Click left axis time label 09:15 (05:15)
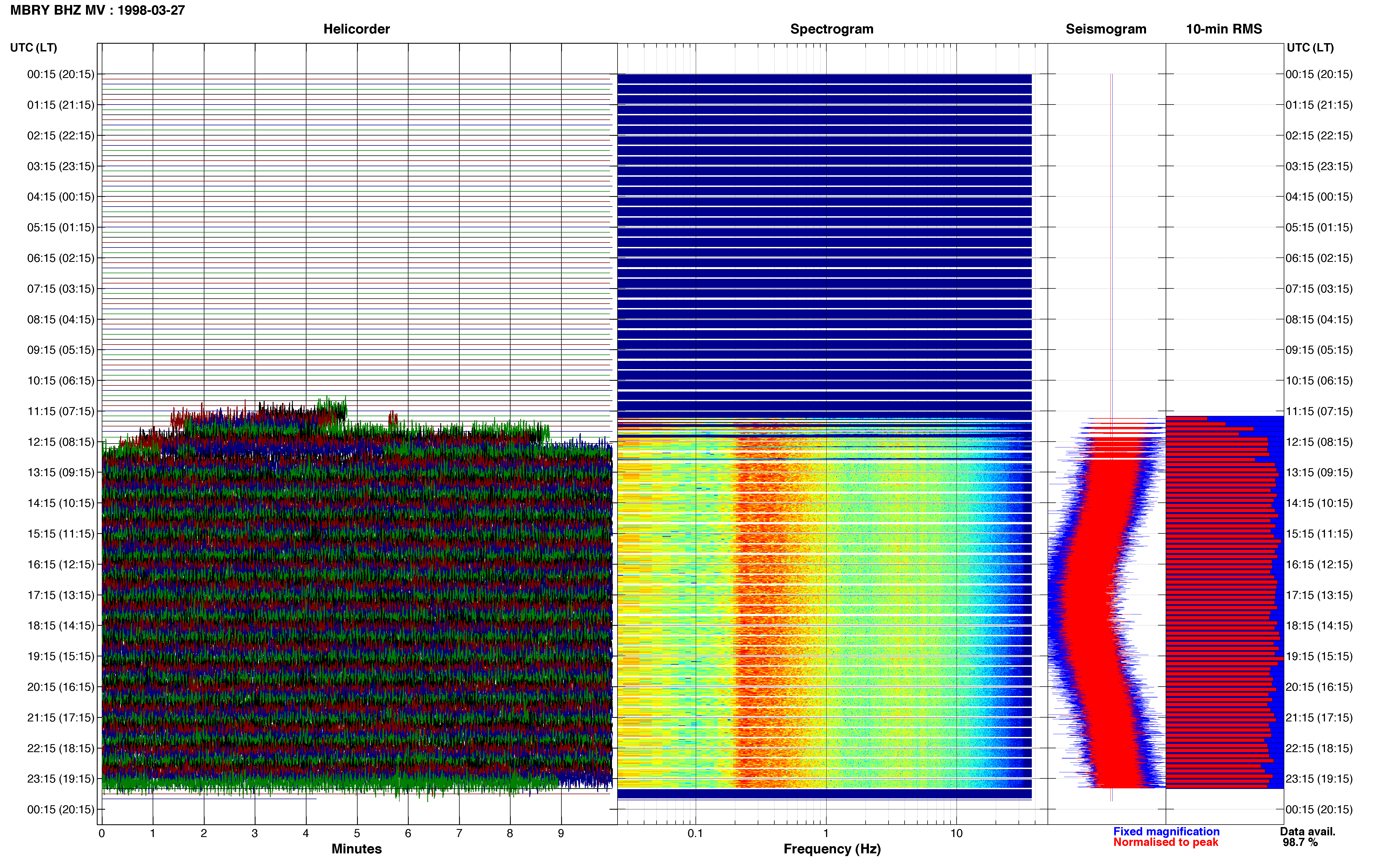This screenshot has height=868, width=1388. (61, 350)
